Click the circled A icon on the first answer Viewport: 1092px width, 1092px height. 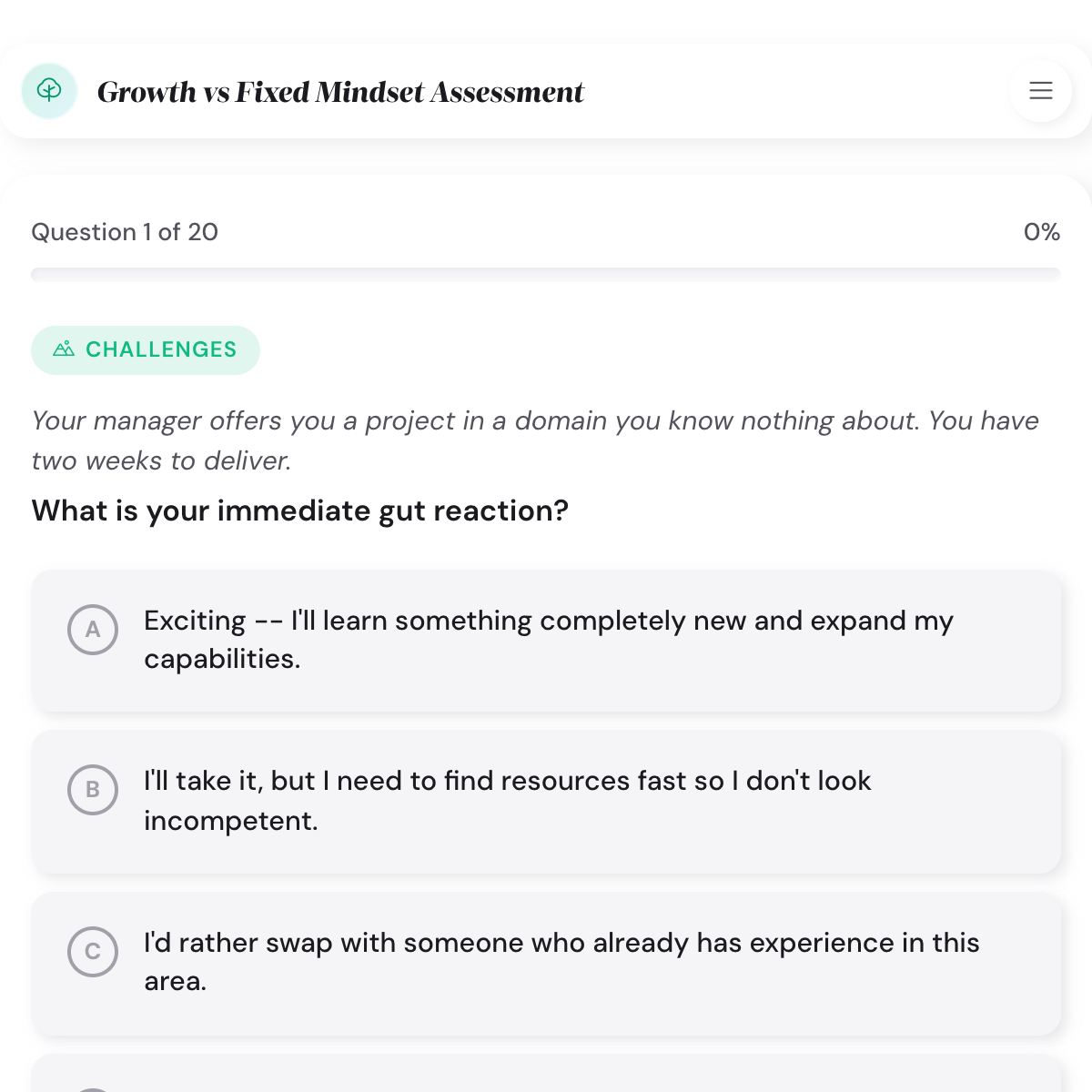92,630
